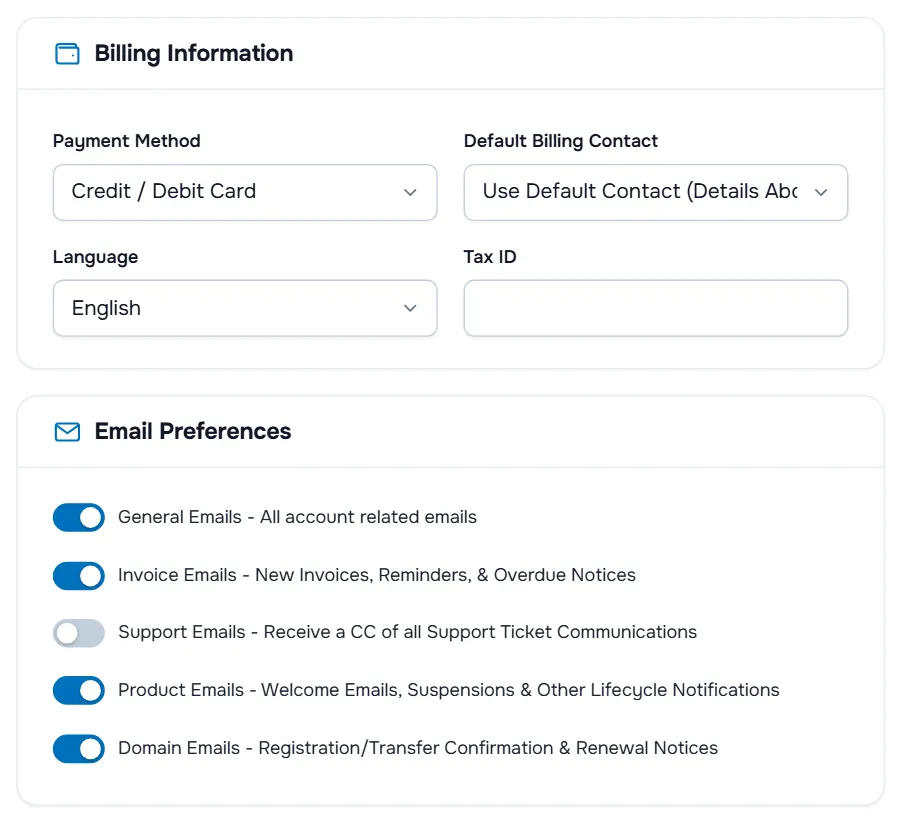901x820 pixels.
Task: Enable the Support Emails toggle
Action: 79,633
